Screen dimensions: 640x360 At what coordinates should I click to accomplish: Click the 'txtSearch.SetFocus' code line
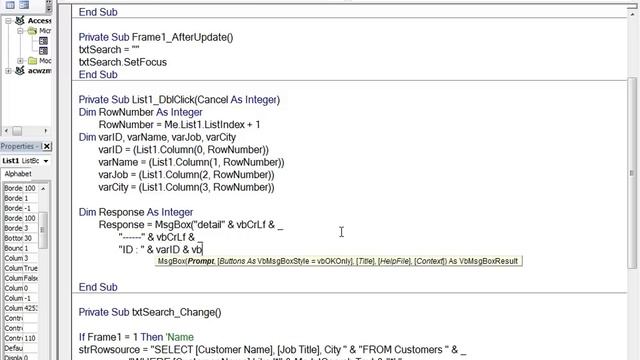tap(123, 62)
